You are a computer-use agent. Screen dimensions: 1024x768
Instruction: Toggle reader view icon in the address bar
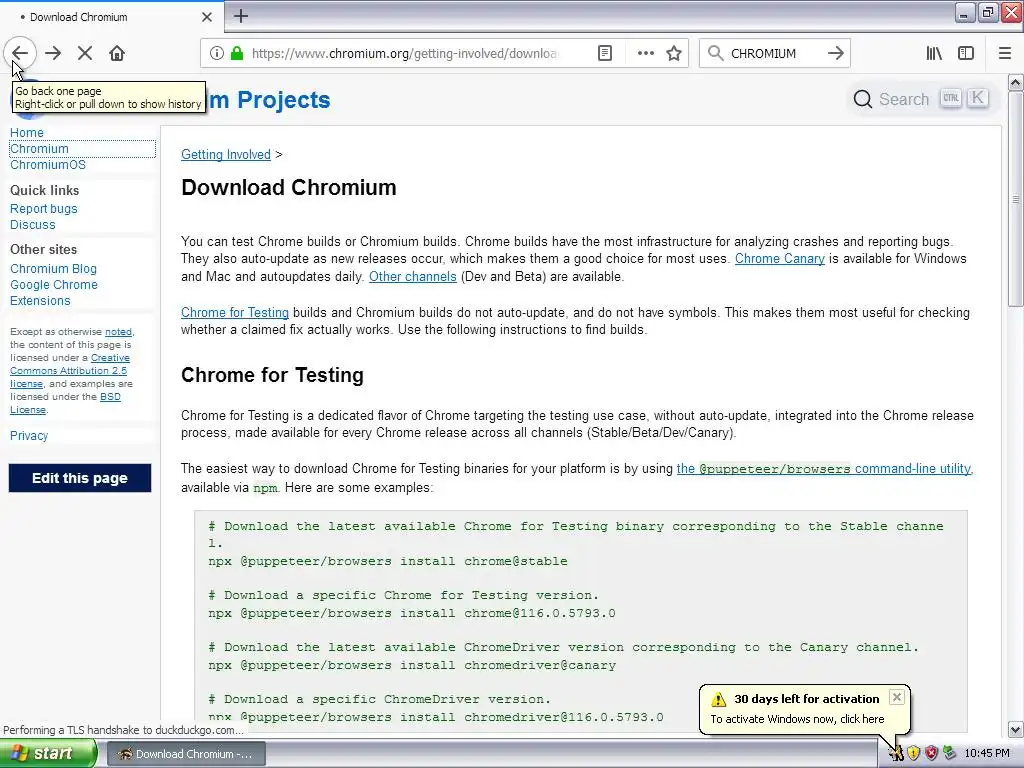(x=605, y=54)
